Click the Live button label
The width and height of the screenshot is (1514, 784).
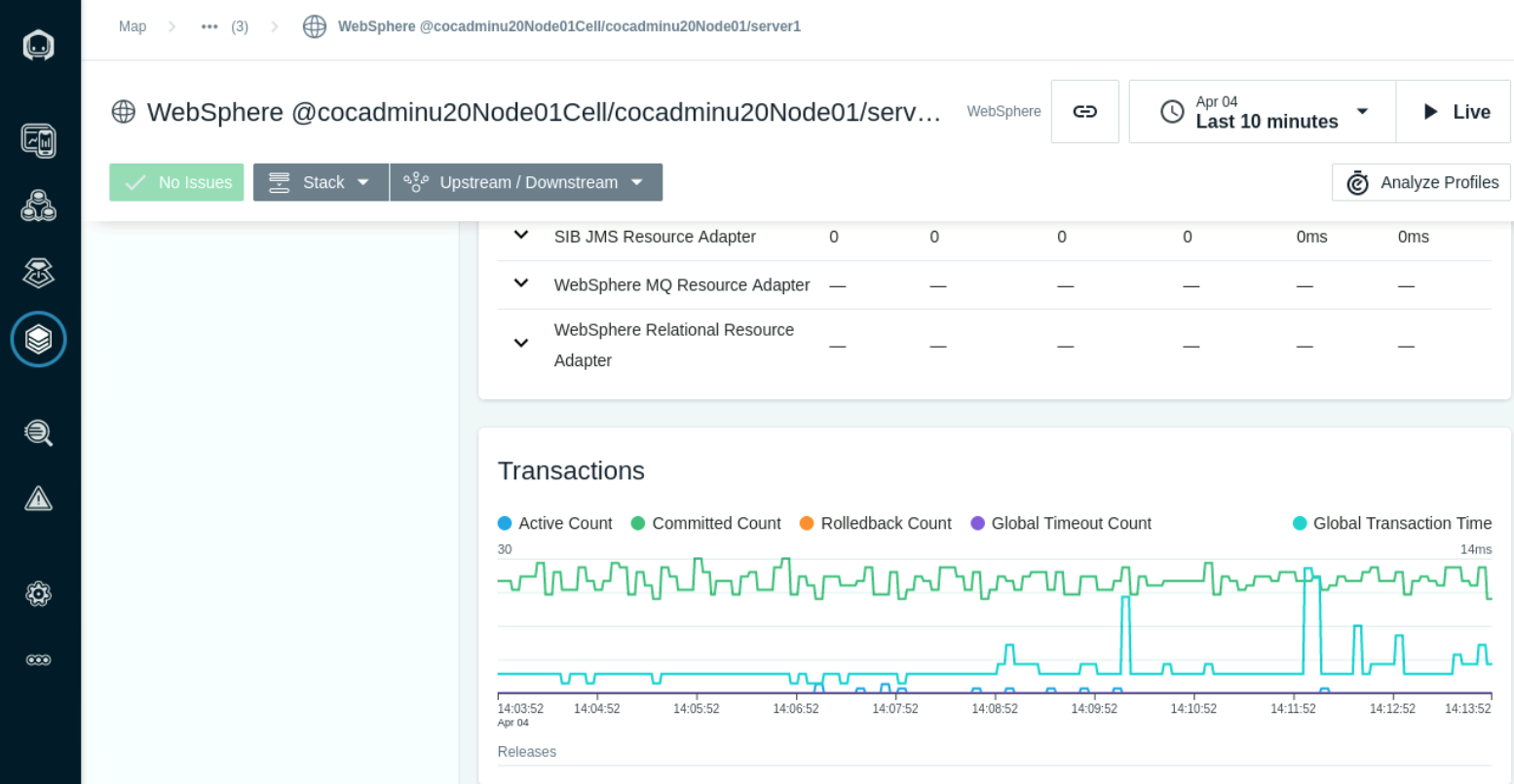[1471, 112]
